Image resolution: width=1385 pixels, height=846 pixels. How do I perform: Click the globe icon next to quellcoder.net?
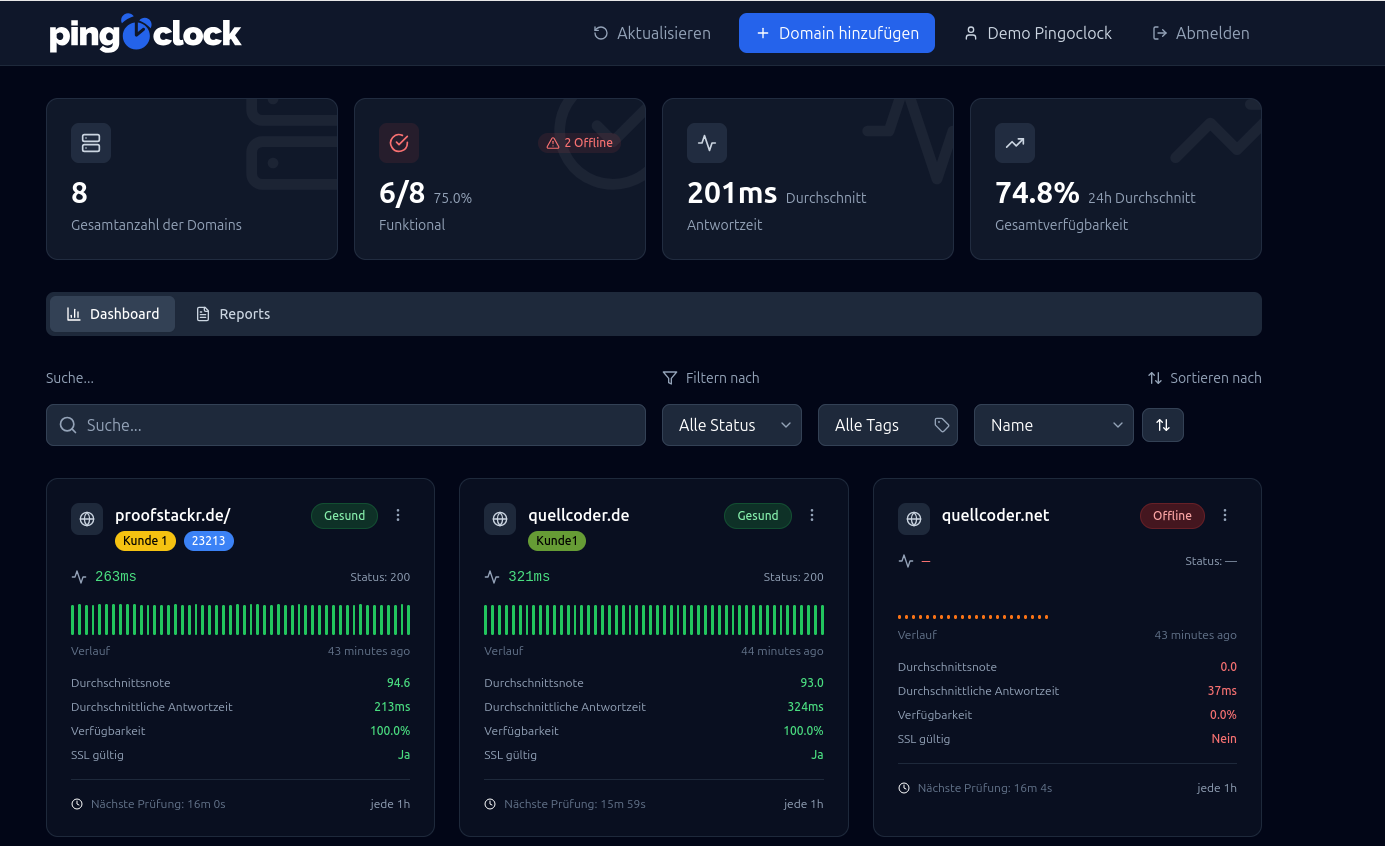coord(913,519)
